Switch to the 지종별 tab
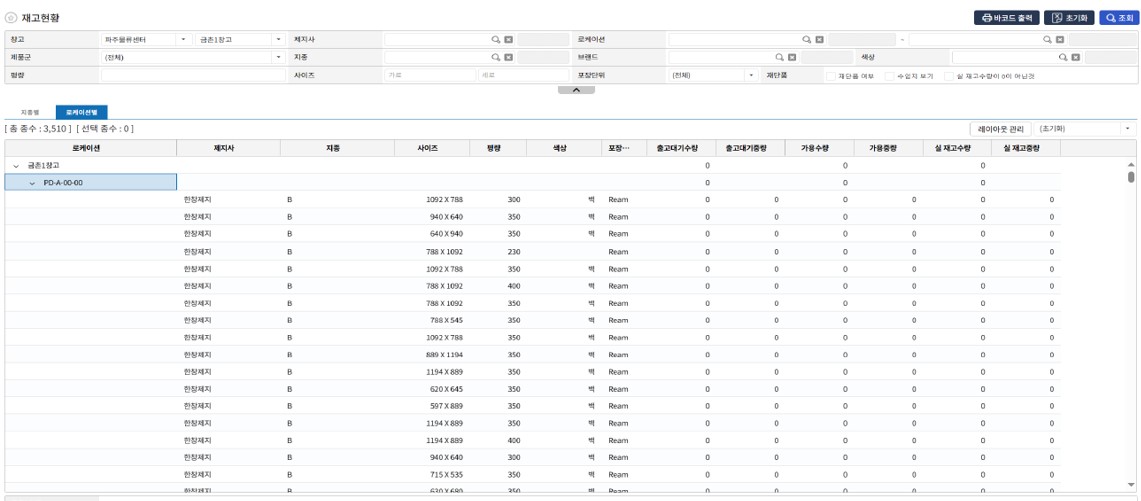Viewport: 1141px width, 501px height. pyautogui.click(x=30, y=112)
